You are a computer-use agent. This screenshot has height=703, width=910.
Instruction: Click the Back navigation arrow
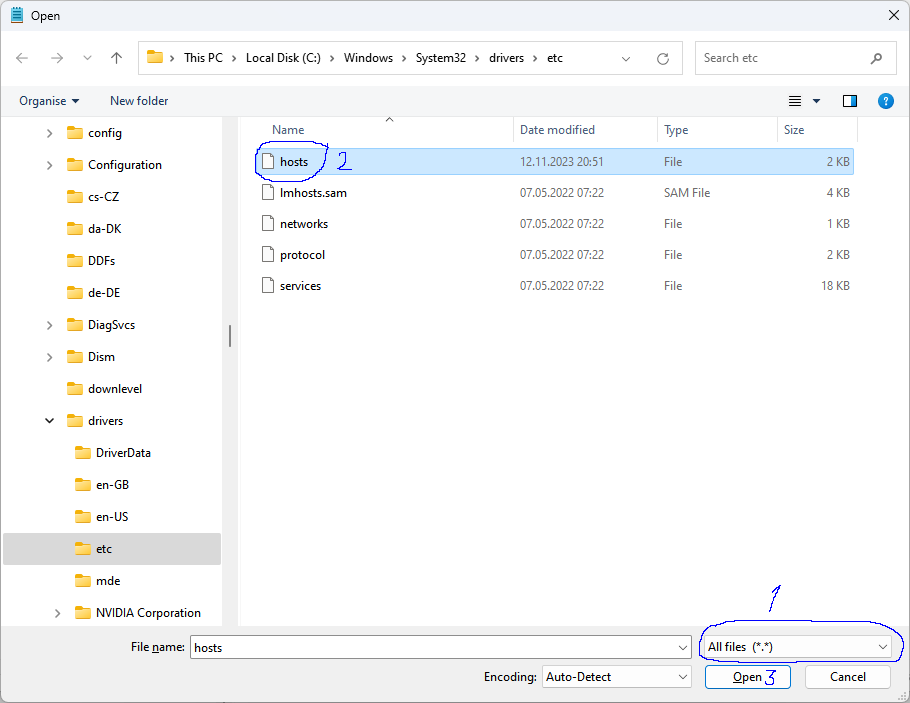(x=23, y=58)
